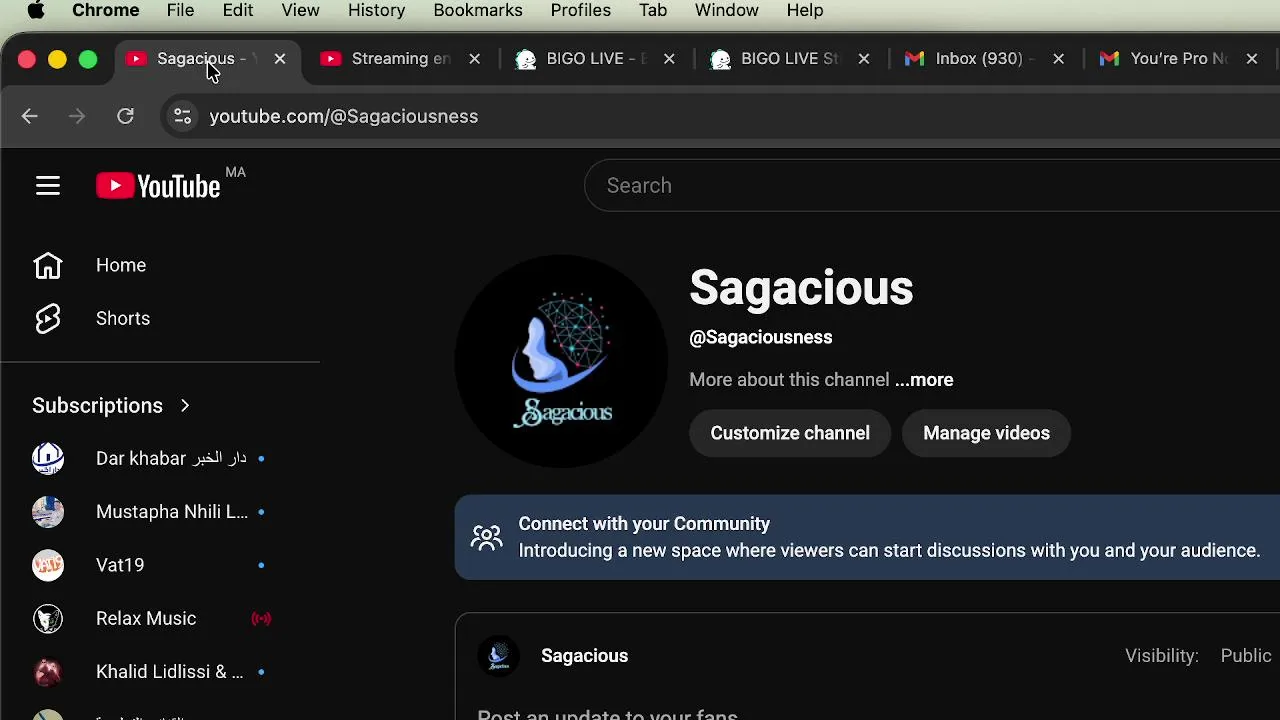Open the File menu
Screen dimensions: 1280x720
(x=180, y=11)
